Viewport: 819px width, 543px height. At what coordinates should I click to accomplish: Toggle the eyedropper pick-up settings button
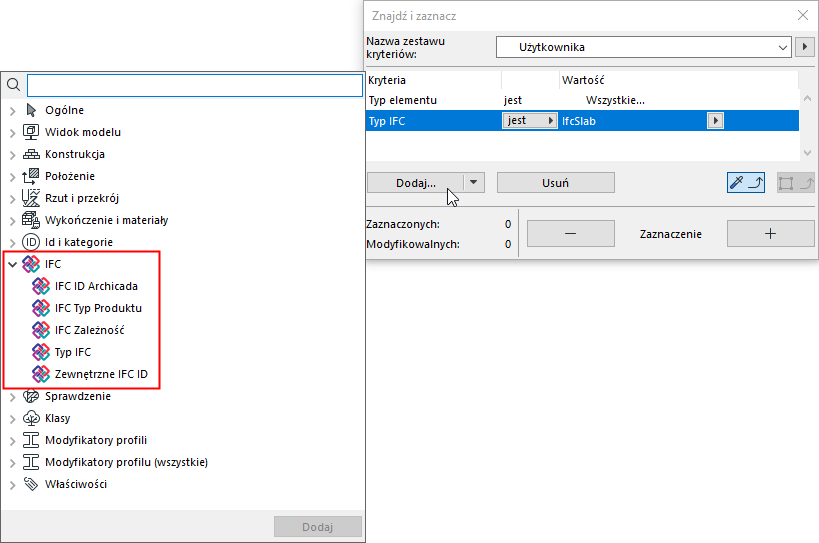click(x=746, y=183)
